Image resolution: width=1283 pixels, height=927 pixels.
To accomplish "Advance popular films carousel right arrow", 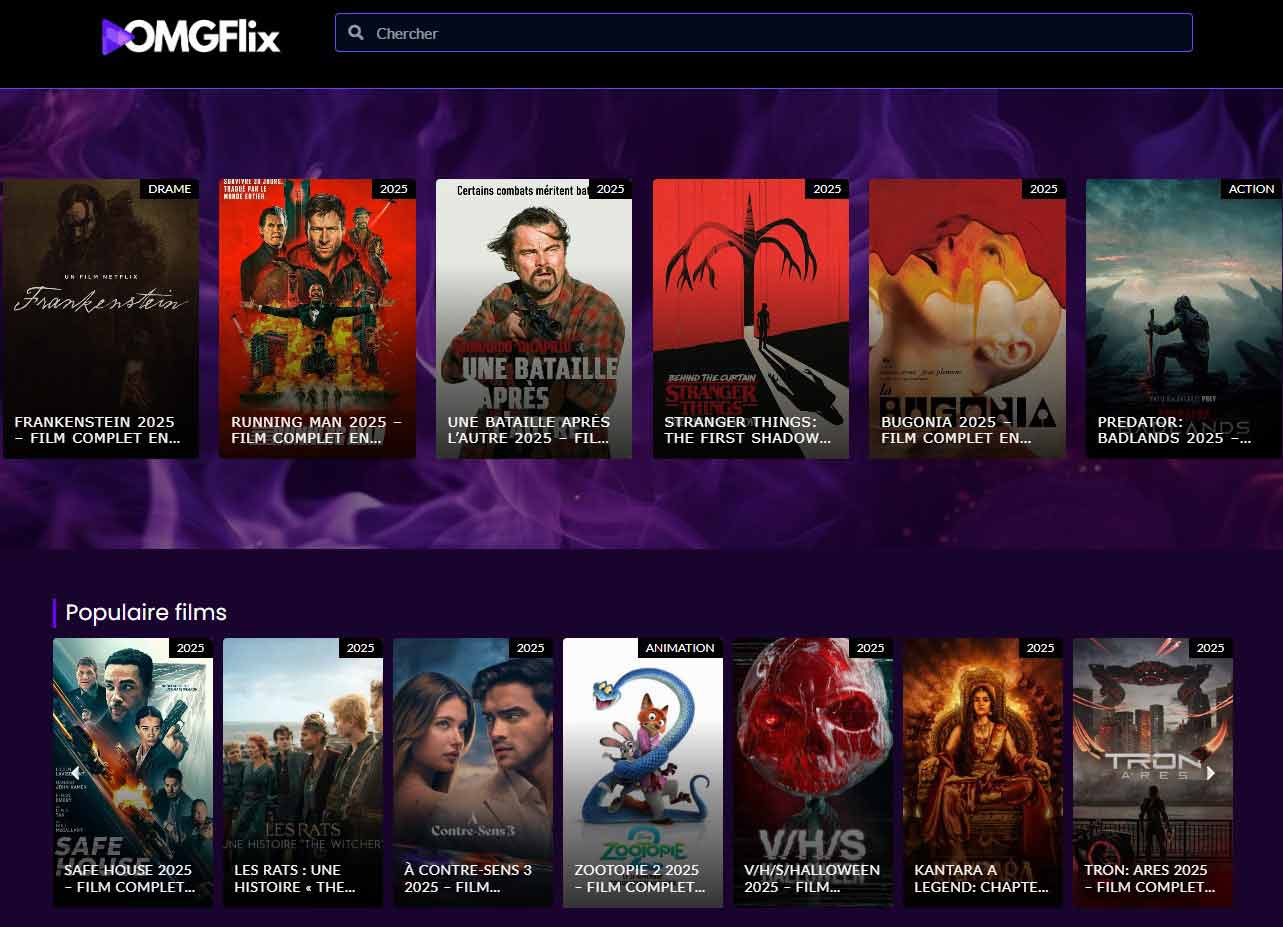I will (x=1211, y=773).
